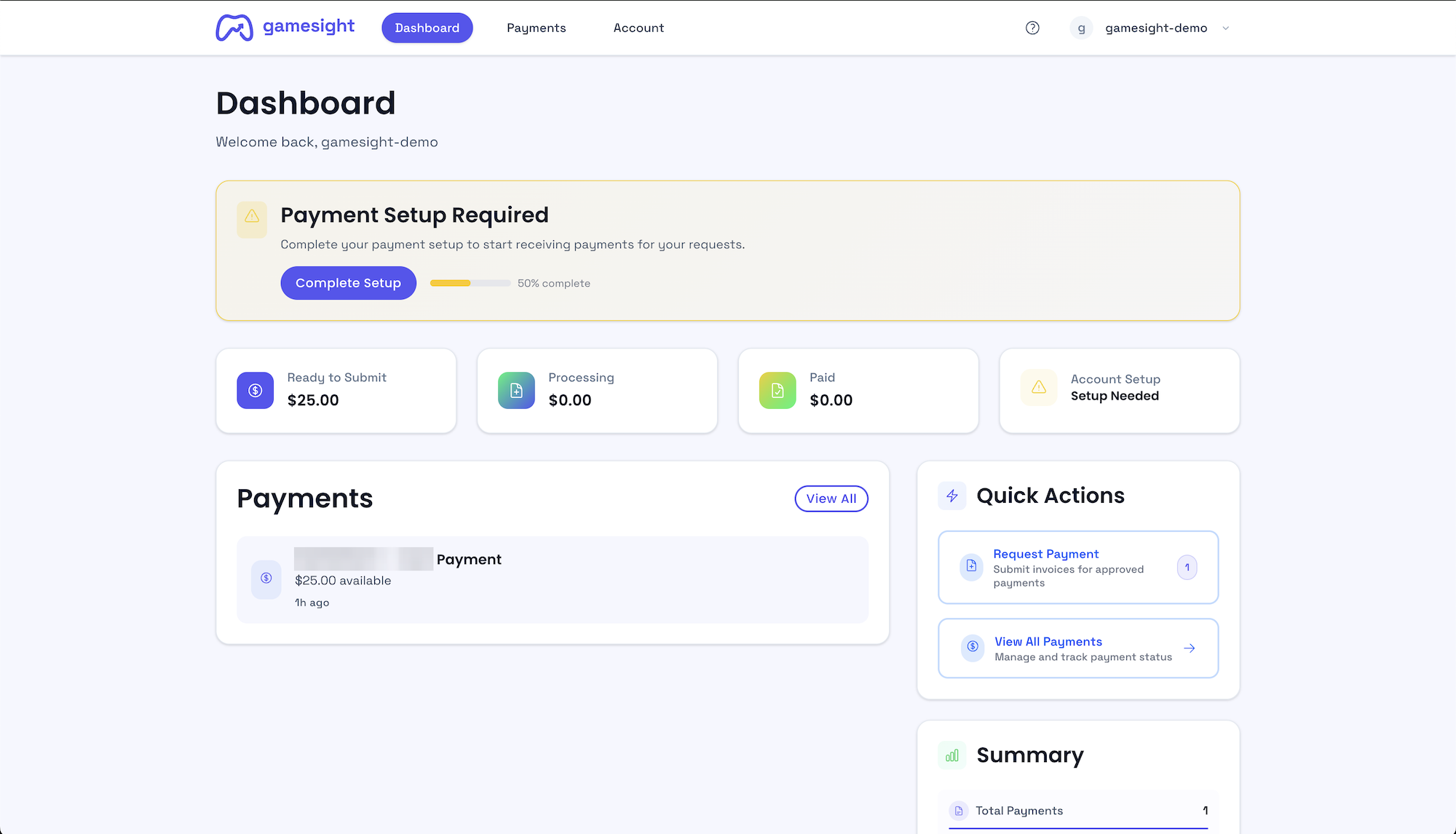Click the gamesight controller logo icon
Screen dimensions: 1456x834
[x=234, y=28]
